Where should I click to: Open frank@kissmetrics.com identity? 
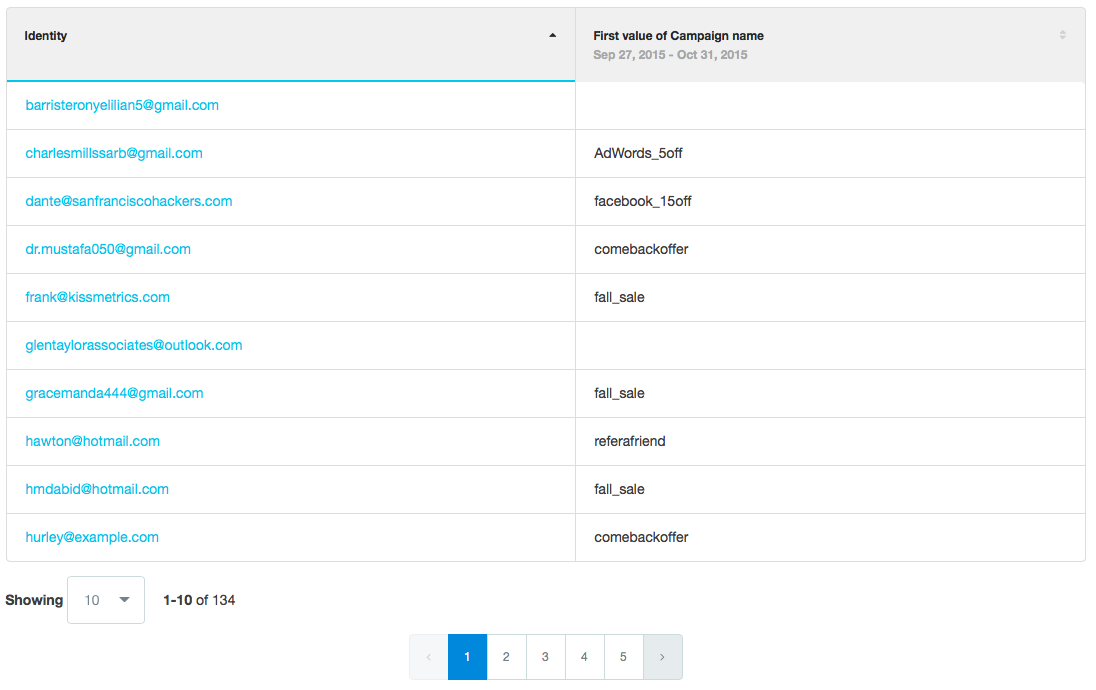point(98,297)
